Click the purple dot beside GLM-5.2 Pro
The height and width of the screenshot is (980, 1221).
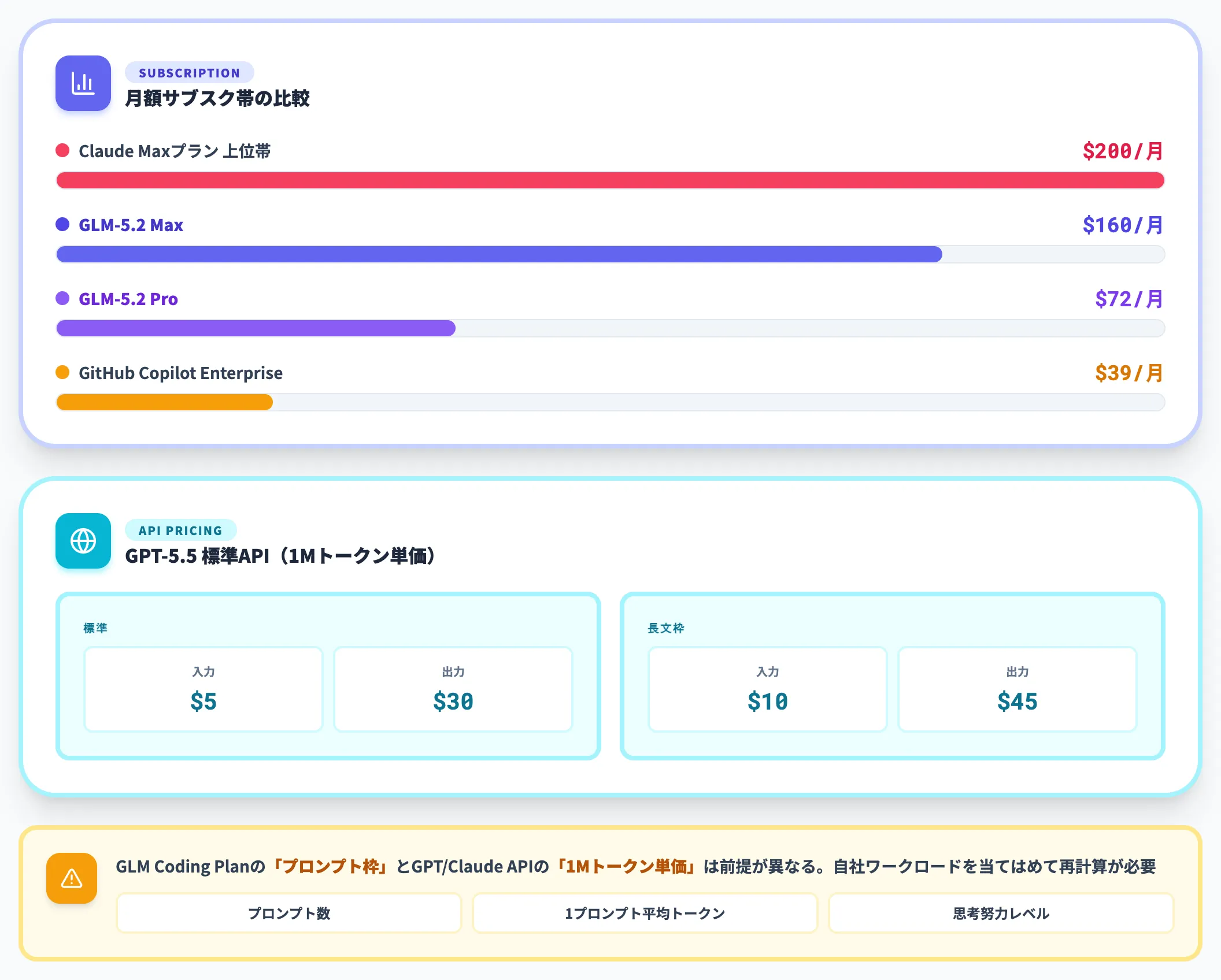(x=62, y=299)
